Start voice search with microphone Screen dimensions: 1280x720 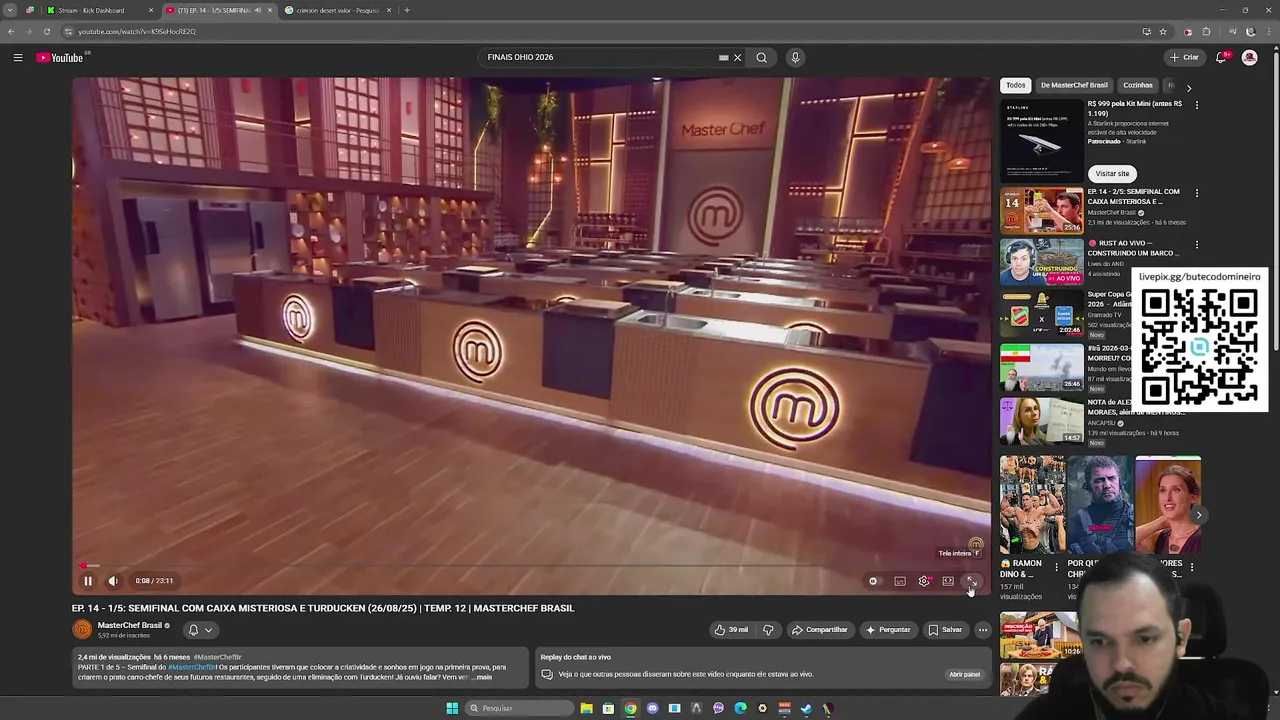click(x=795, y=57)
